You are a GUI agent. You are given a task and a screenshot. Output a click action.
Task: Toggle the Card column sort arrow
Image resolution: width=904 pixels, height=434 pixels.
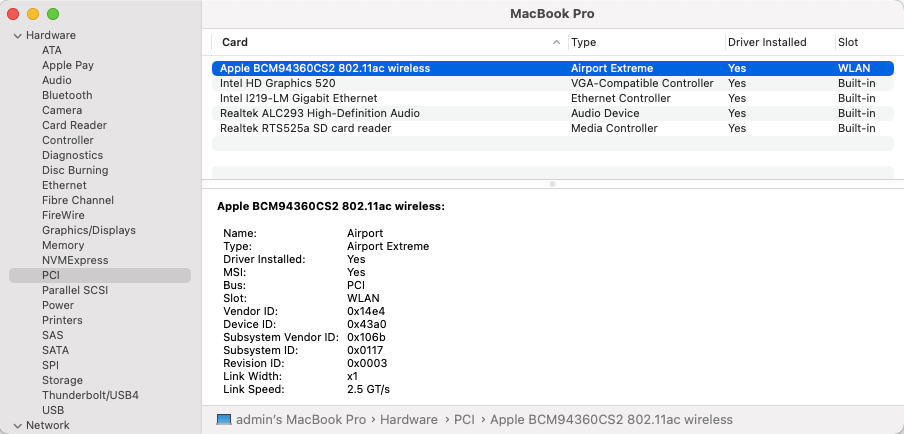[556, 42]
